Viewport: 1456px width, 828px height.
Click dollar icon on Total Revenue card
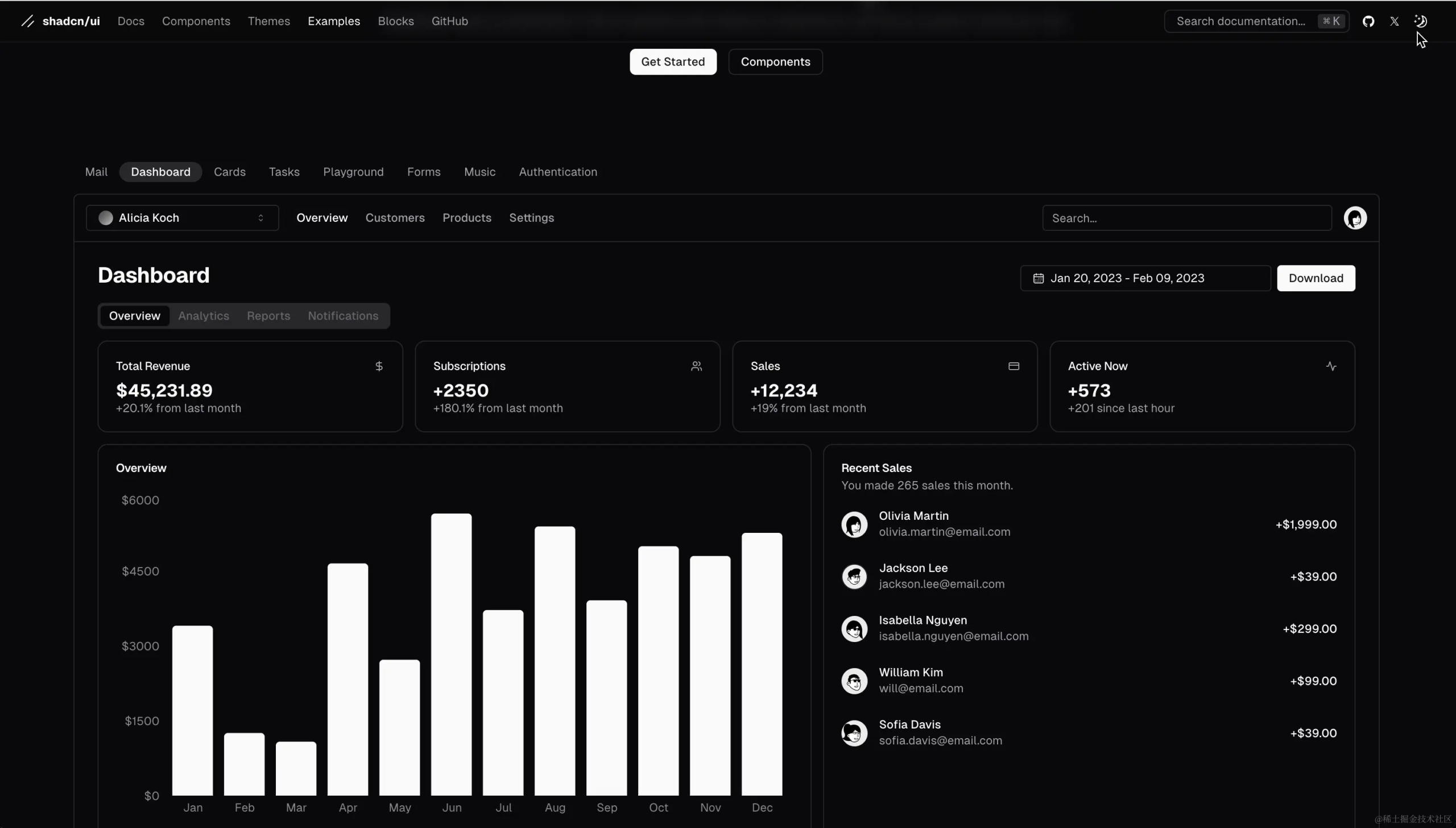(379, 366)
